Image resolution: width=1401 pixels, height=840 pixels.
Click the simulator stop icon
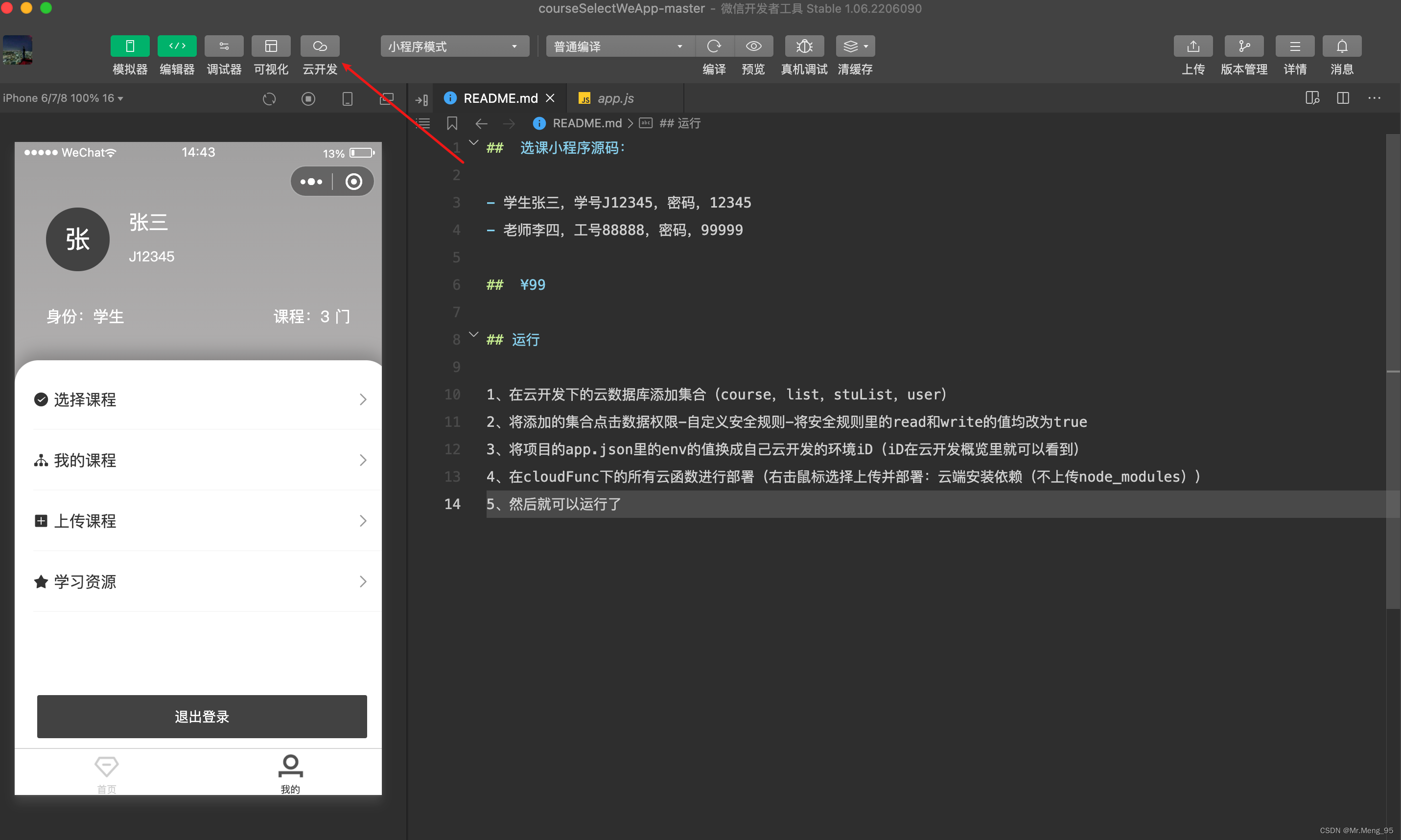308,98
